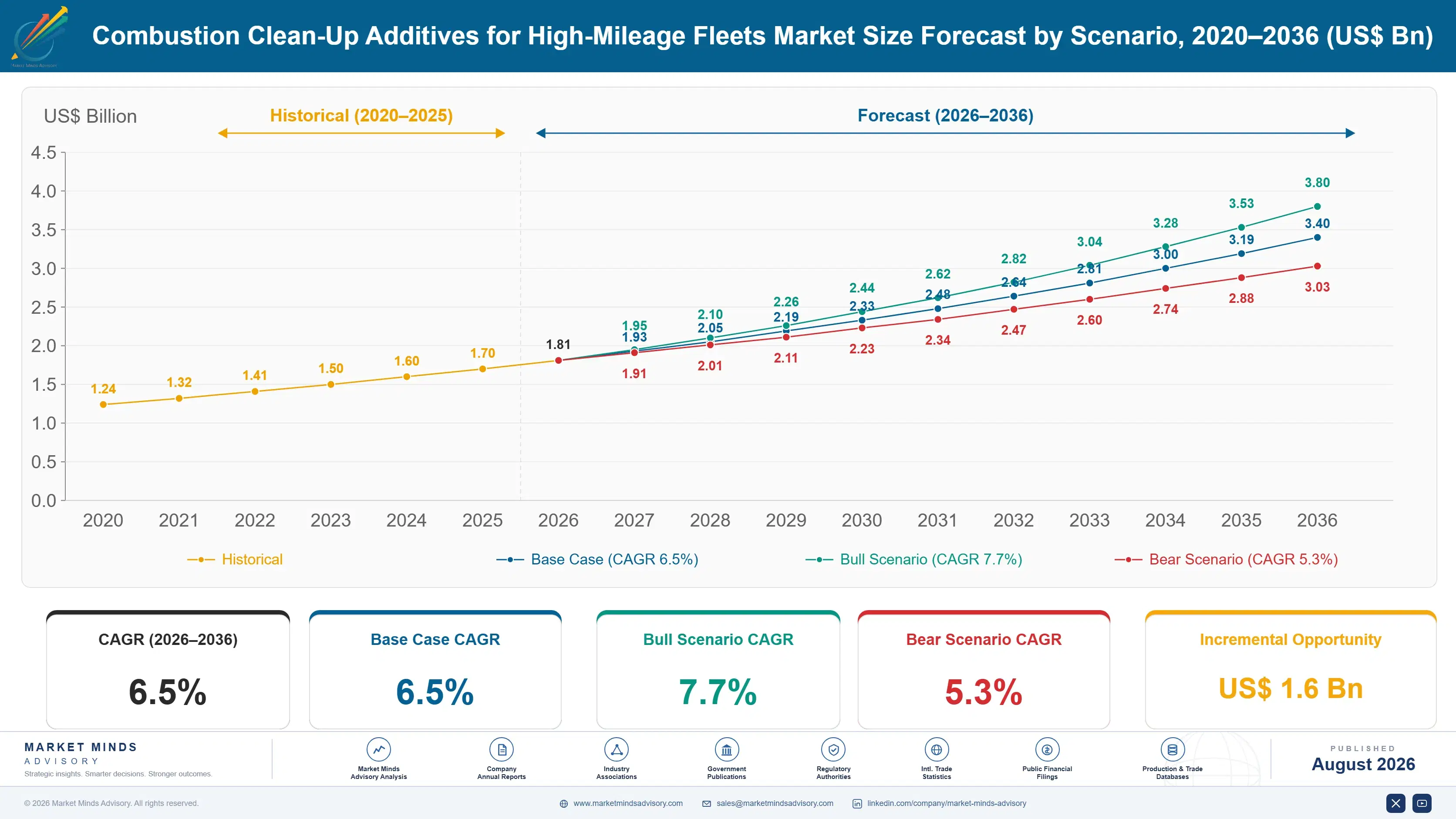Click the copyright notice text in footer
This screenshot has width=1456, height=819.
tap(111, 803)
